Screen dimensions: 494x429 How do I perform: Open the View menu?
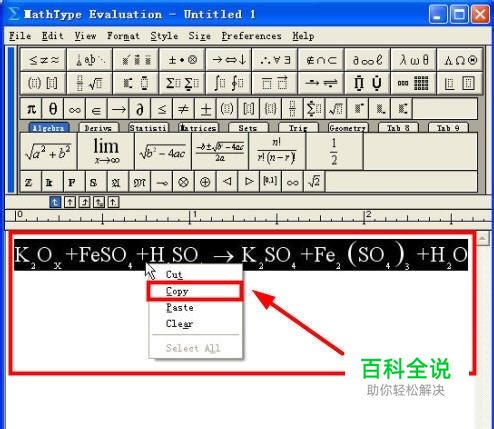click(85, 36)
